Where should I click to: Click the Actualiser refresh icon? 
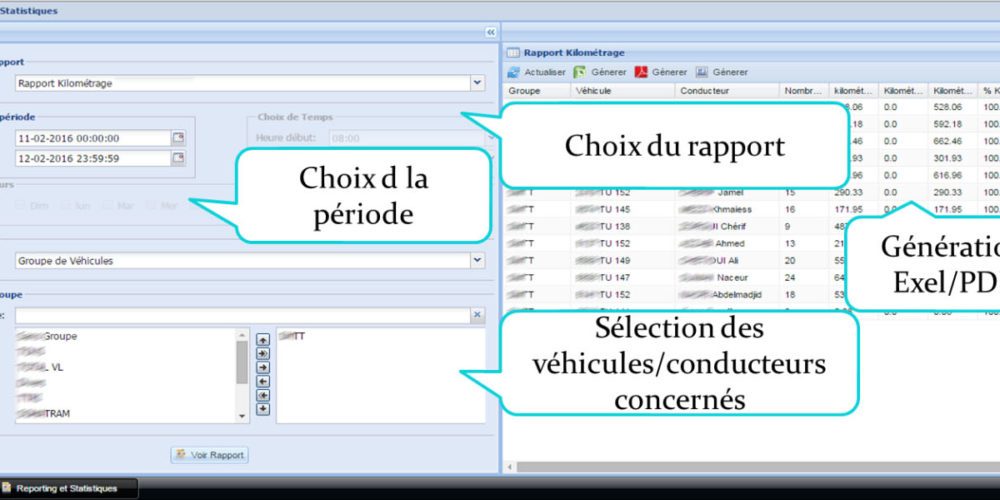[513, 72]
